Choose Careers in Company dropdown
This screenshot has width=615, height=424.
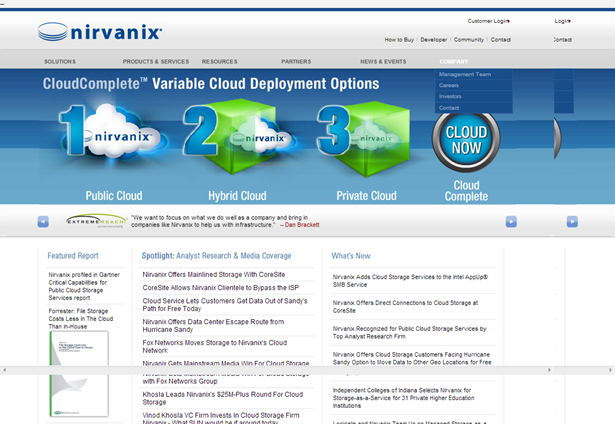(473, 85)
